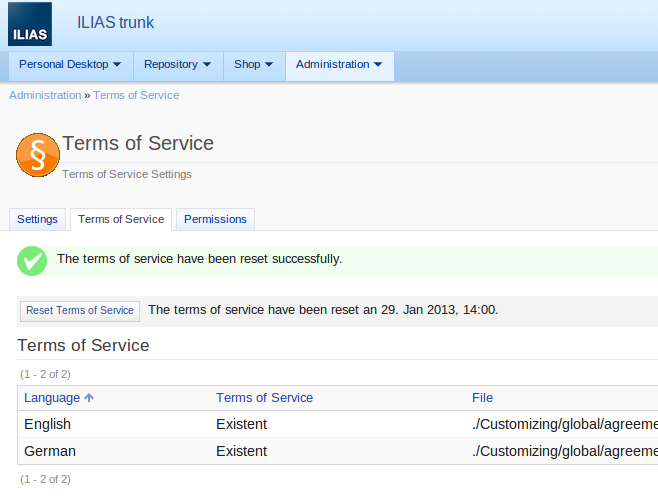Expand the Repository dropdown menu
The image size is (658, 499).
pyautogui.click(x=177, y=65)
